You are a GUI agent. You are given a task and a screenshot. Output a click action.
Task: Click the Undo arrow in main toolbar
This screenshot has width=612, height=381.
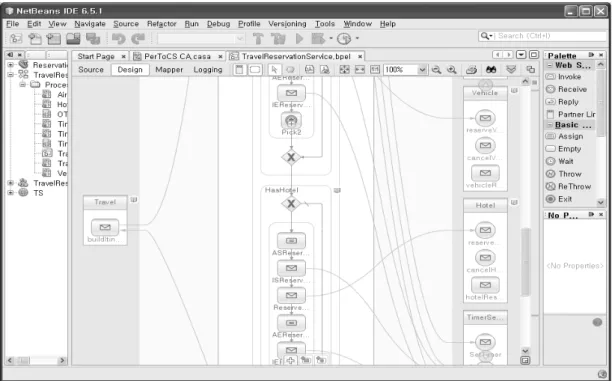118,38
